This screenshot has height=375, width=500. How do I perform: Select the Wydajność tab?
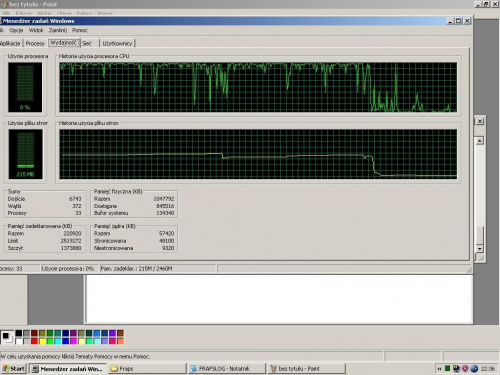click(64, 43)
